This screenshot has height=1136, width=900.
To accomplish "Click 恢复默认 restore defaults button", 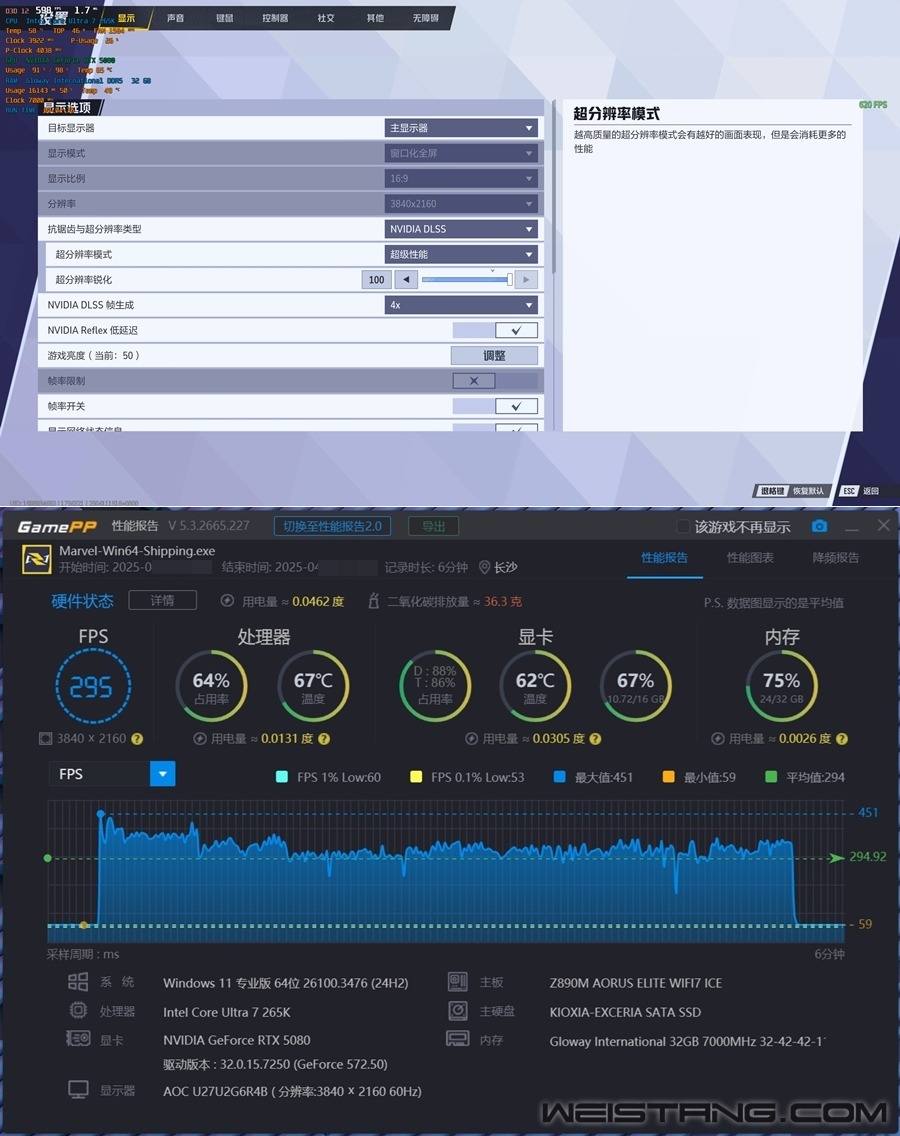I will [792, 491].
